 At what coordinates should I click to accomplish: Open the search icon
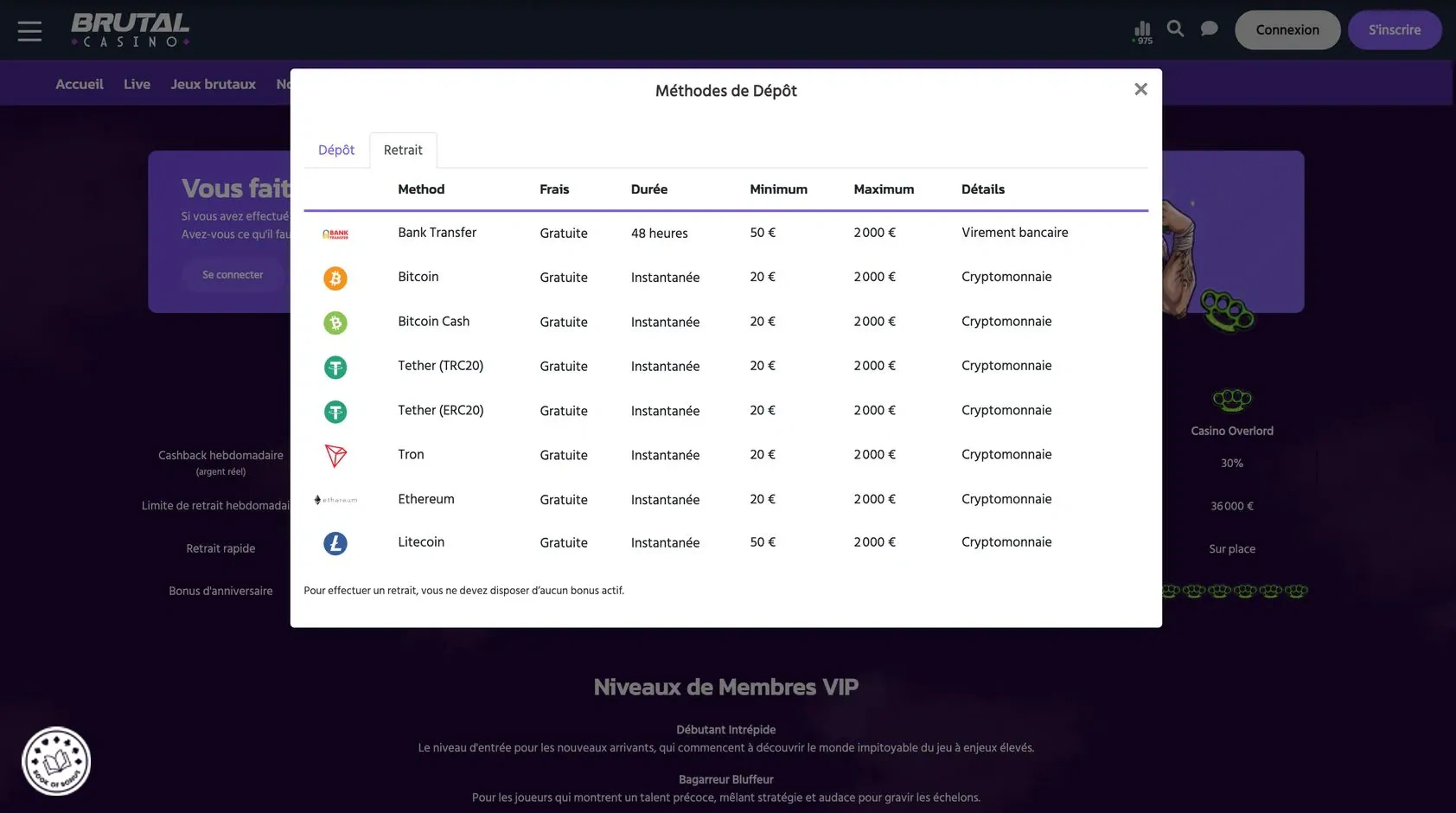1175,29
